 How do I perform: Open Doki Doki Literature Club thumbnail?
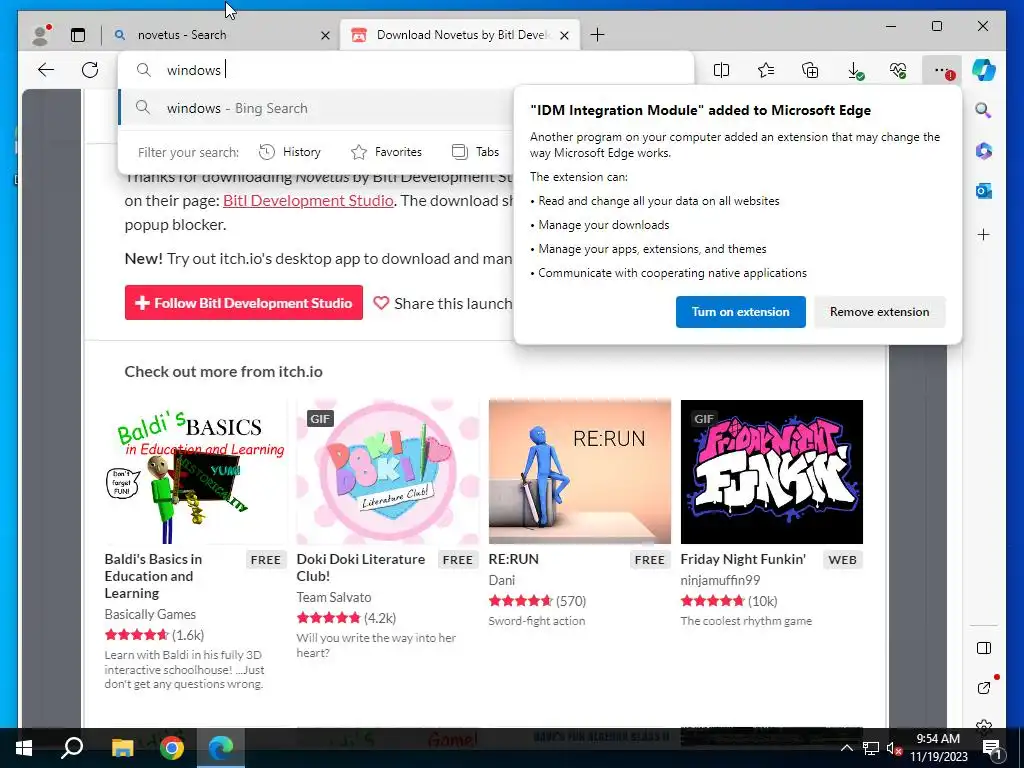pos(387,472)
